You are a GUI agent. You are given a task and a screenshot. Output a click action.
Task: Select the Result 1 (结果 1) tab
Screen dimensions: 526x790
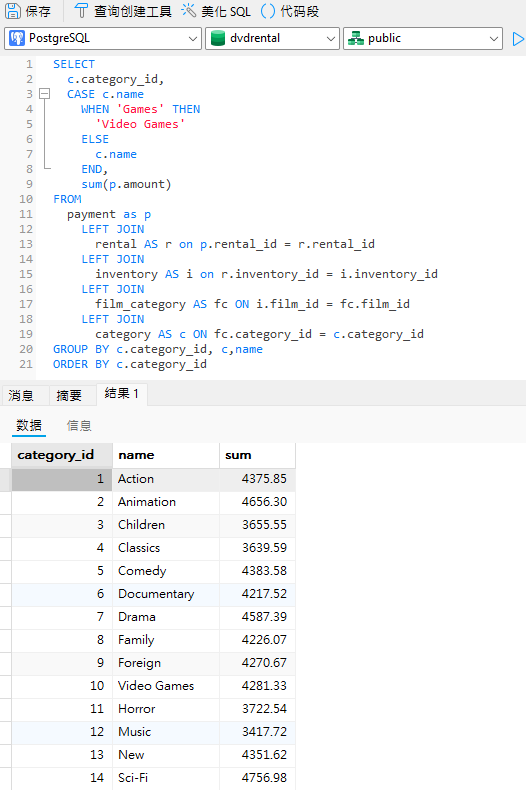[121, 393]
